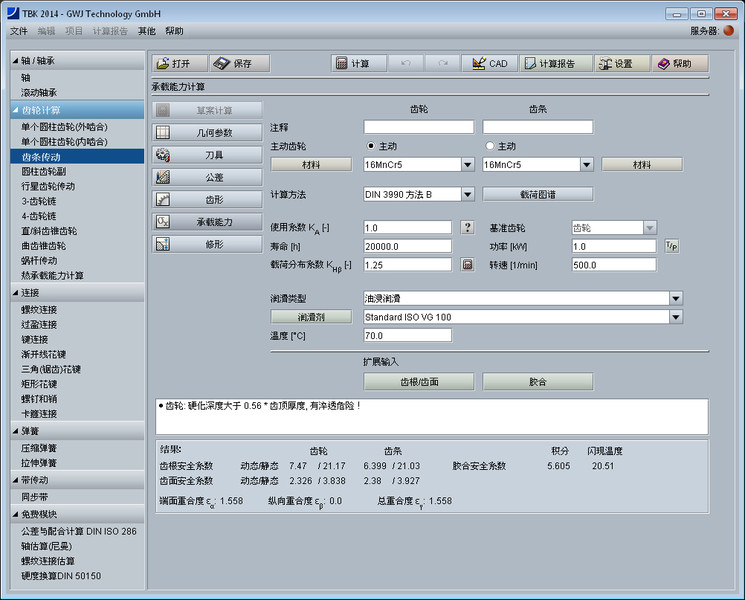Open the CAD export tool
The width and height of the screenshot is (745, 600).
pyautogui.click(x=489, y=63)
